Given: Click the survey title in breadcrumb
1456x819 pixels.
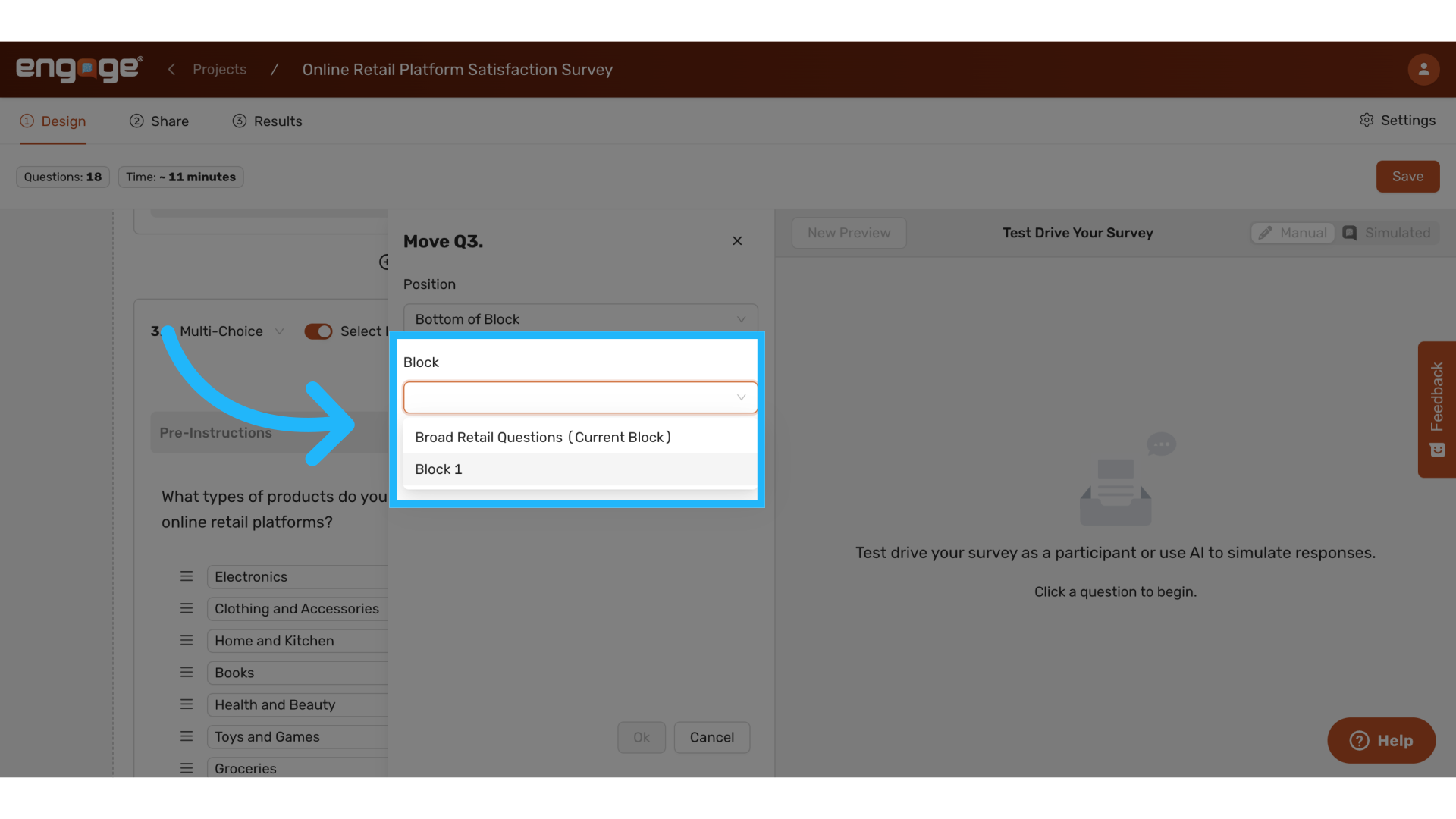Looking at the screenshot, I should coord(457,69).
